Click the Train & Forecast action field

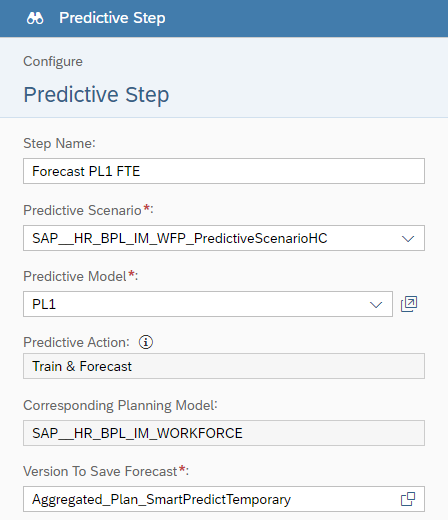click(x=224, y=366)
